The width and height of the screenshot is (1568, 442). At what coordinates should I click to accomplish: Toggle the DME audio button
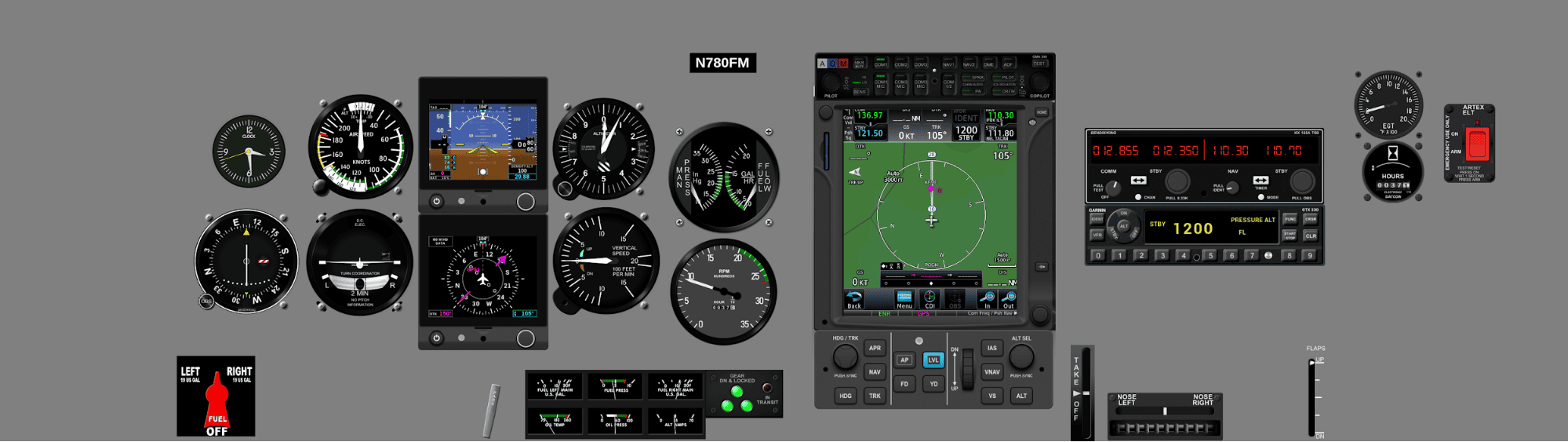pos(989,63)
